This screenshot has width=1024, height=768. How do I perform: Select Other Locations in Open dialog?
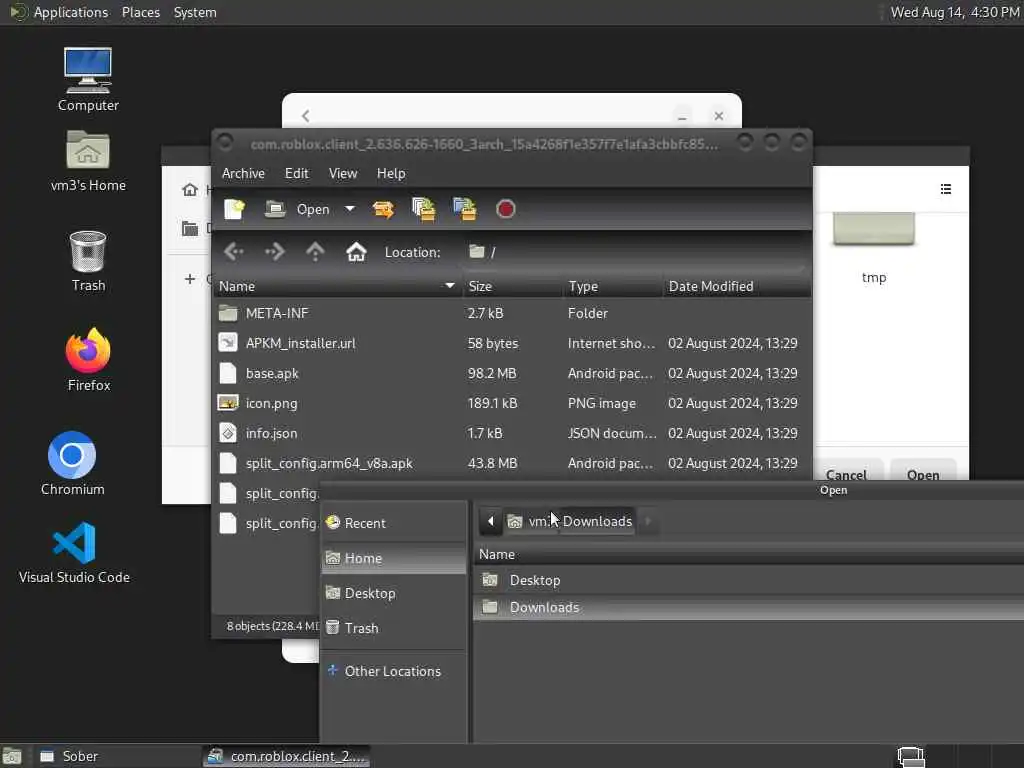(x=394, y=671)
